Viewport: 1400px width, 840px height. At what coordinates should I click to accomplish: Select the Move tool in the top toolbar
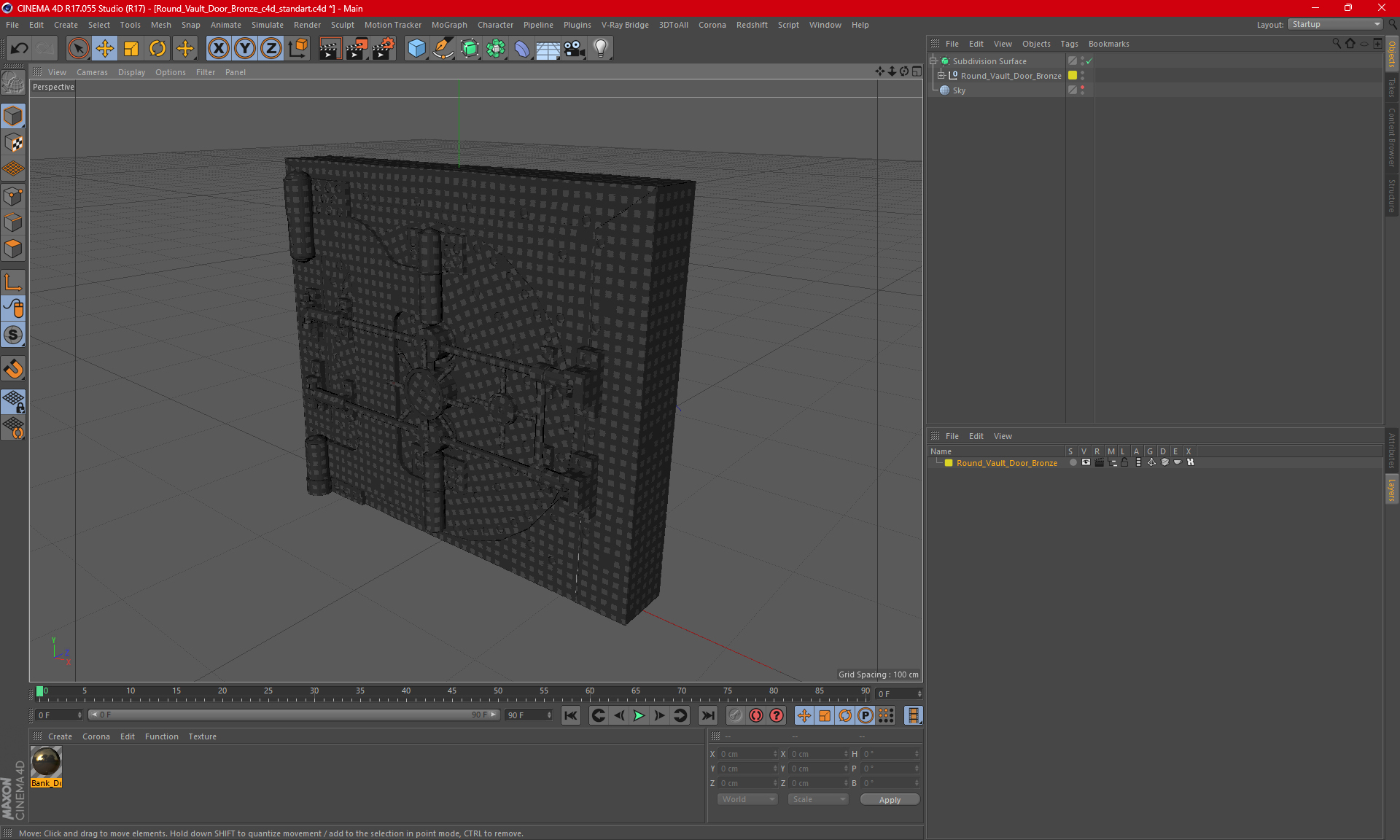(105, 49)
